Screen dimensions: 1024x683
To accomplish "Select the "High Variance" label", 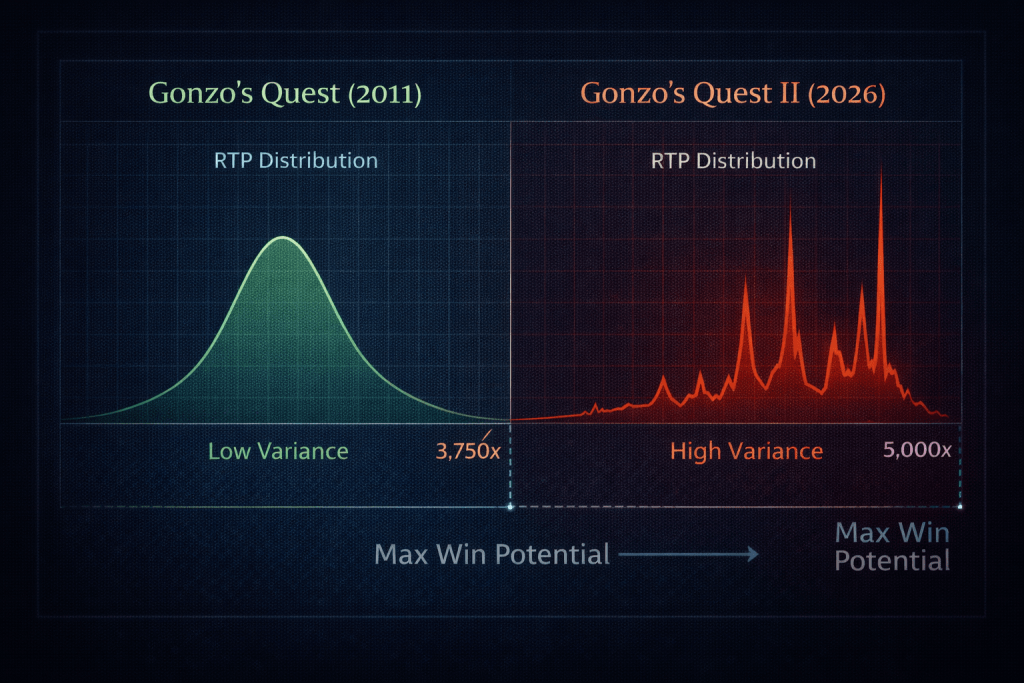I will (x=746, y=452).
